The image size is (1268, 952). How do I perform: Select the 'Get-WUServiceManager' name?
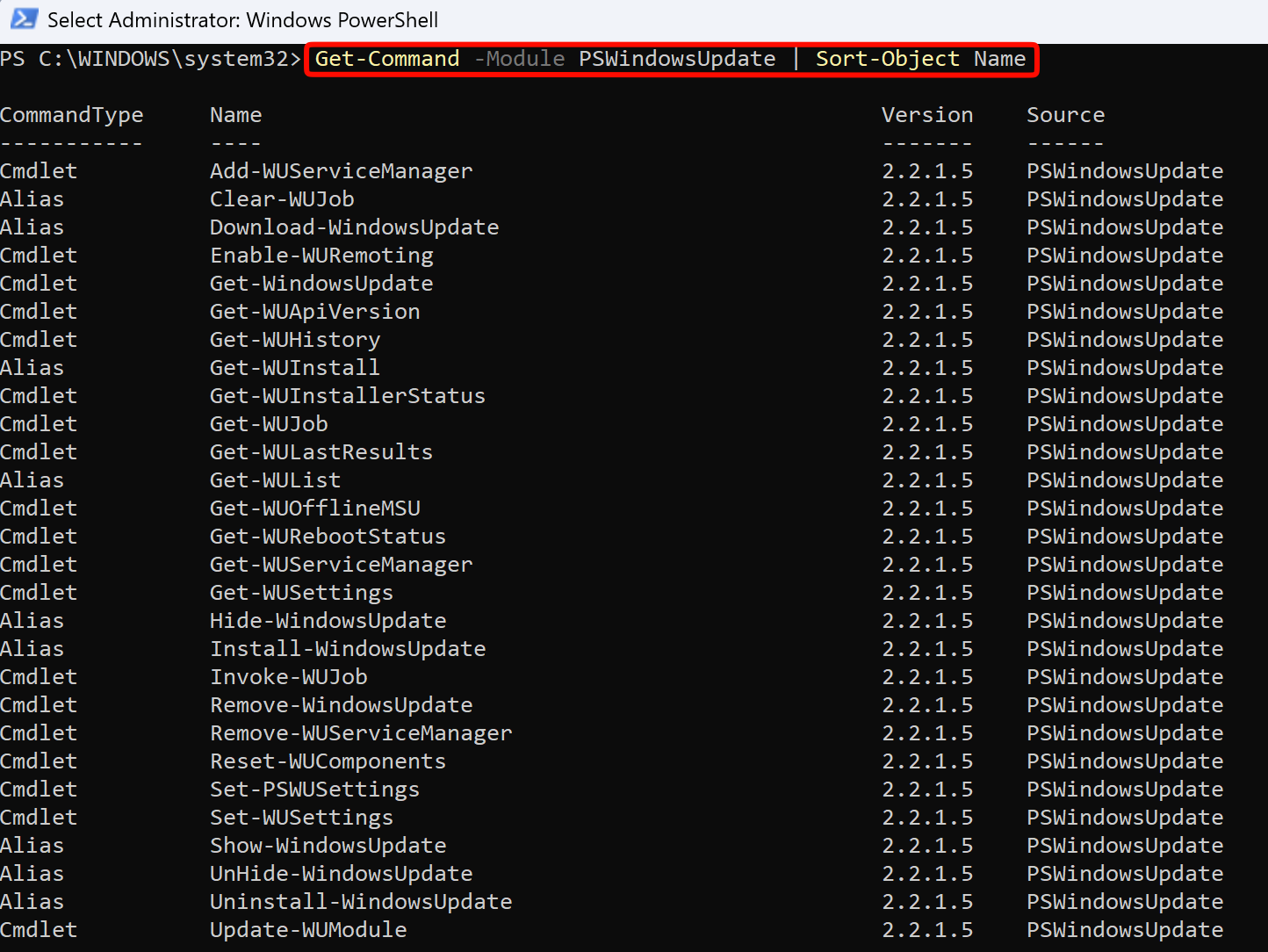click(x=342, y=565)
